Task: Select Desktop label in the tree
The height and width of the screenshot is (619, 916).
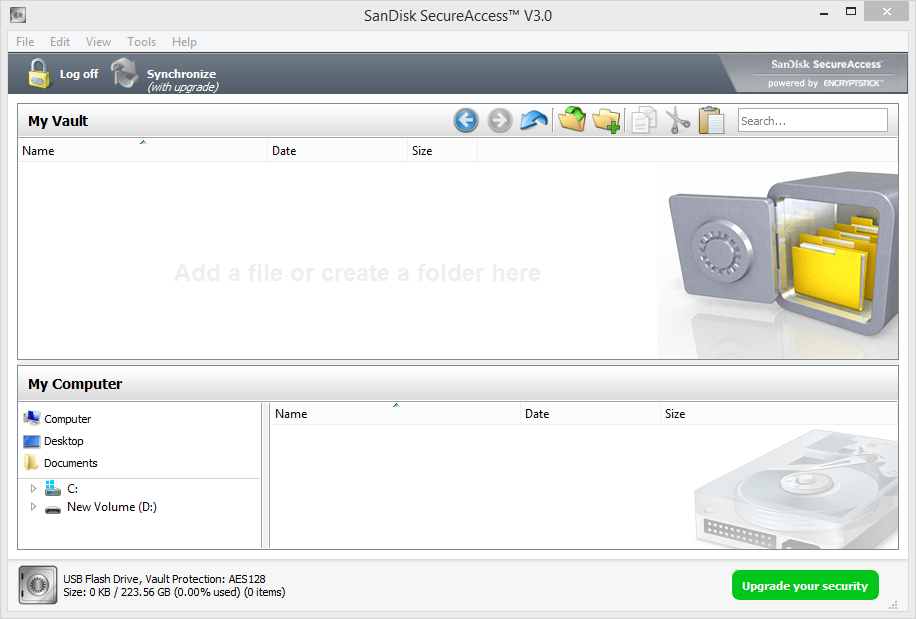Action: (64, 441)
